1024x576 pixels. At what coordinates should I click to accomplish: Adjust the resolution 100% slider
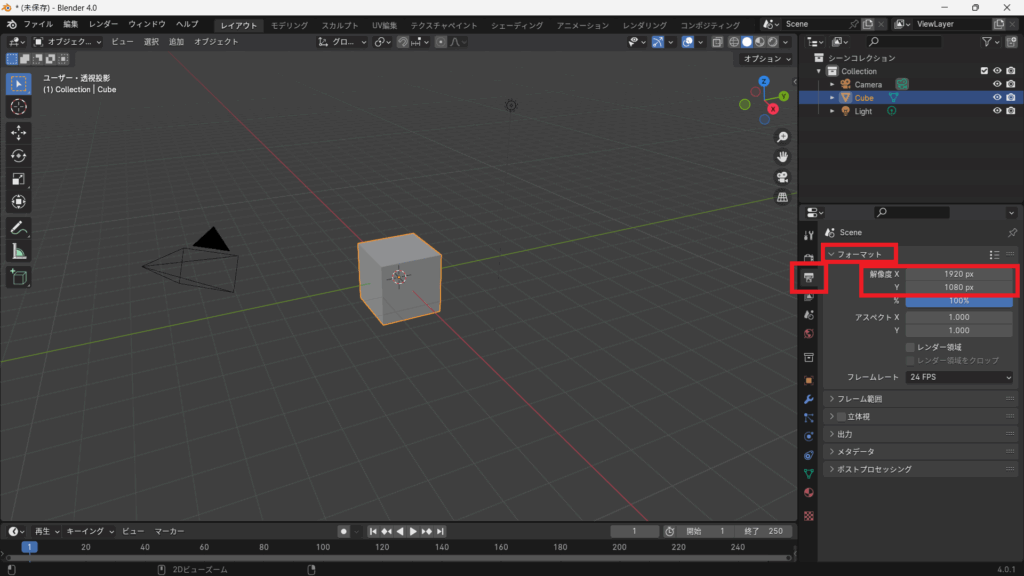tap(959, 301)
